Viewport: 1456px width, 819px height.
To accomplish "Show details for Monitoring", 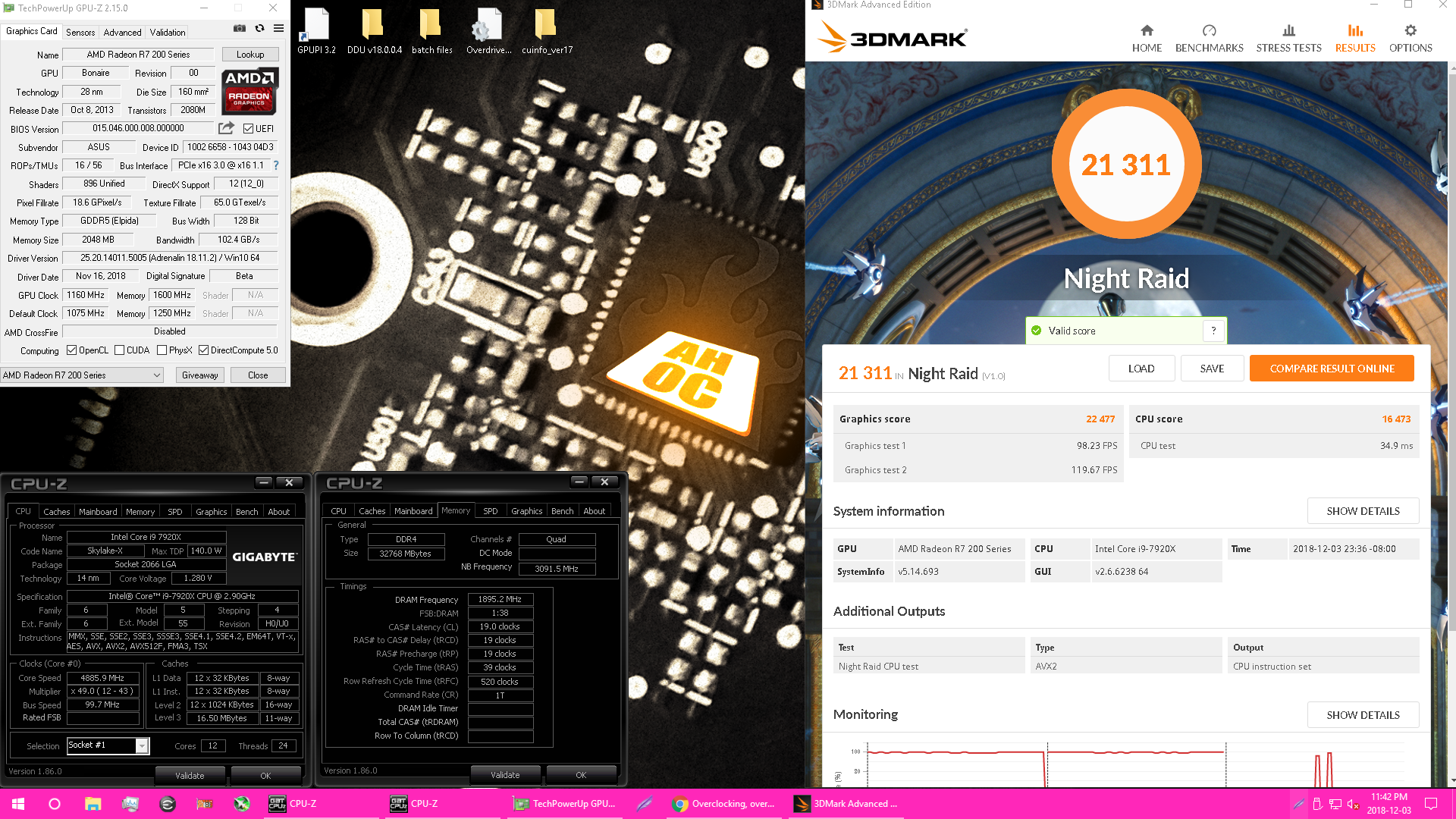I will point(1363,715).
